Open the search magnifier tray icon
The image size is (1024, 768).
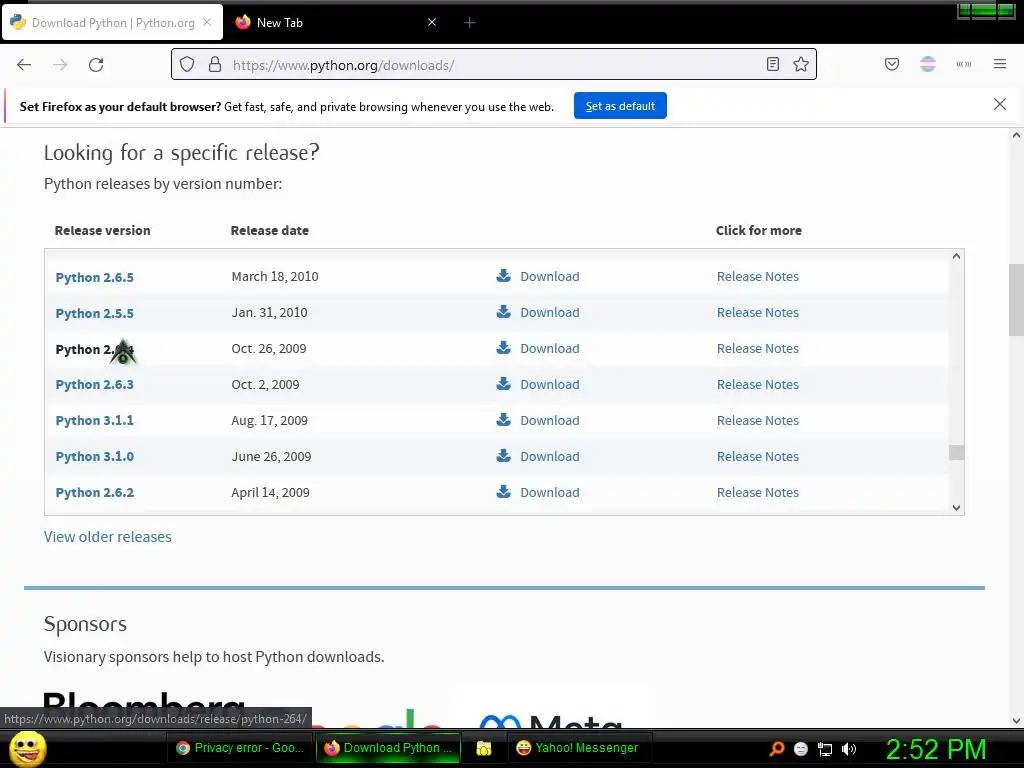[777, 749]
